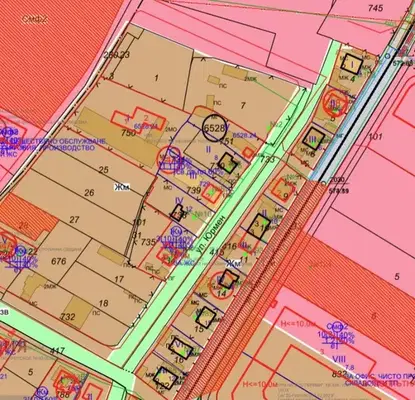This screenshot has width=415, height=400.
Task: Click the ул. Юрмен street label
Action: tap(211, 234)
